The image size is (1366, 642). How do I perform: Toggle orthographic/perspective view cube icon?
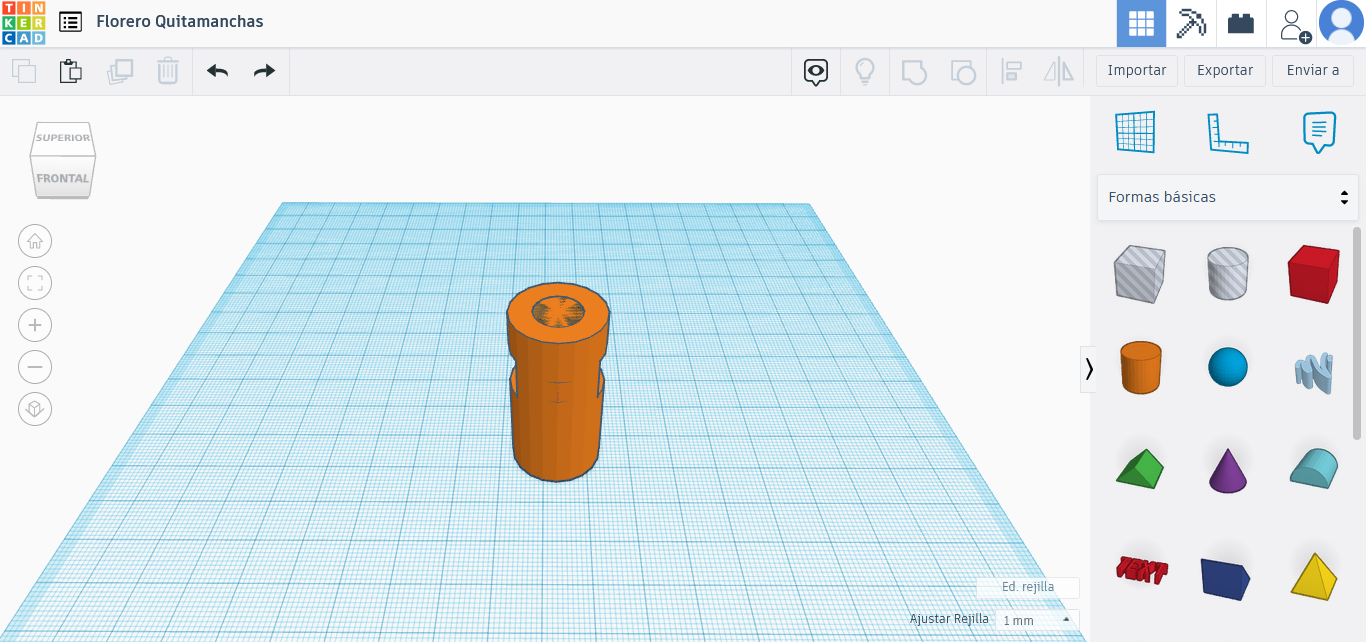pos(35,409)
